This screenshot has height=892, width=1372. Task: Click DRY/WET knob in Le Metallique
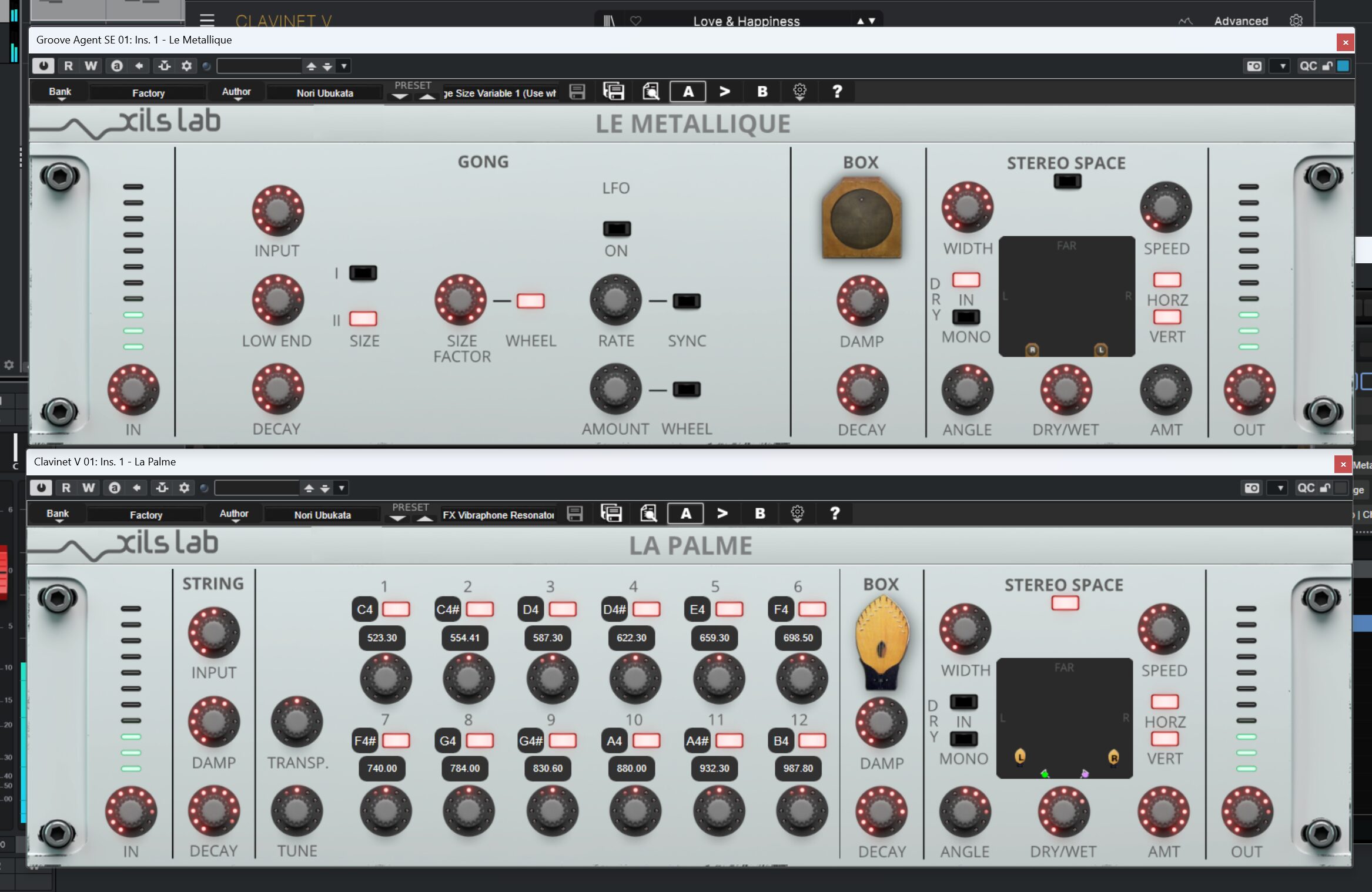(x=1066, y=390)
